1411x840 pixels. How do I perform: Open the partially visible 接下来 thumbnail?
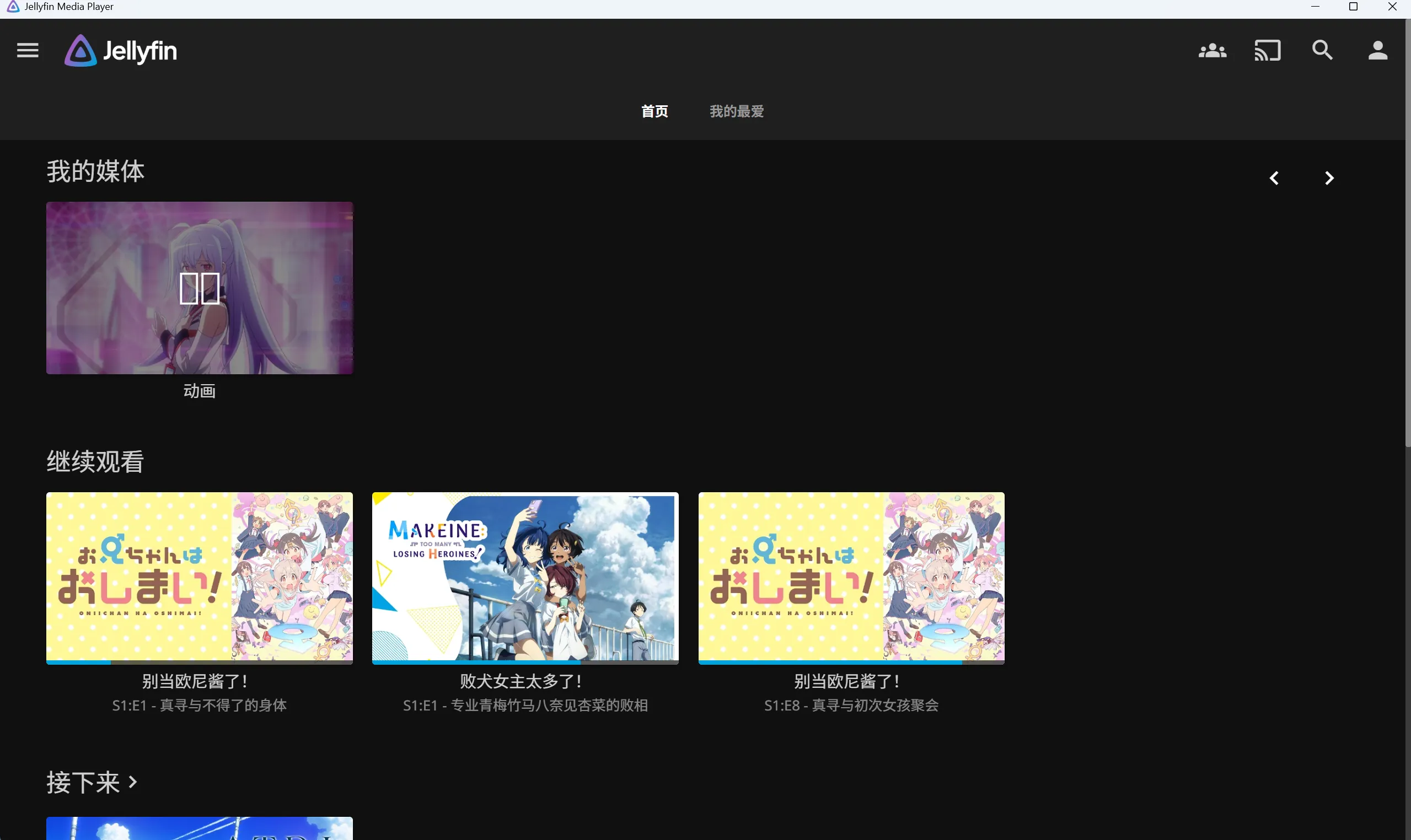tap(199, 828)
